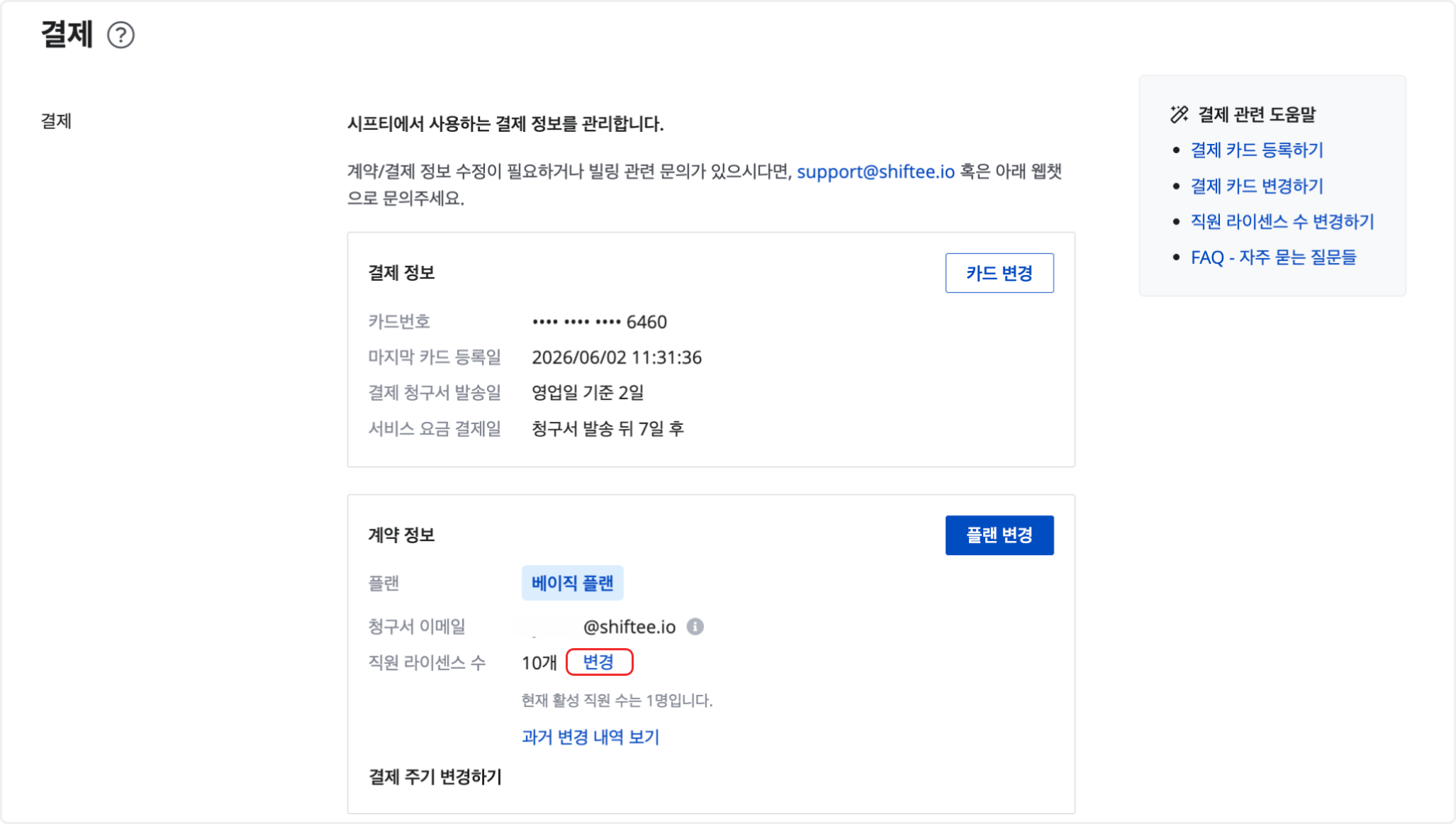This screenshot has height=824, width=1456.
Task: Select the 베이직 플랜 badge
Action: [x=573, y=583]
